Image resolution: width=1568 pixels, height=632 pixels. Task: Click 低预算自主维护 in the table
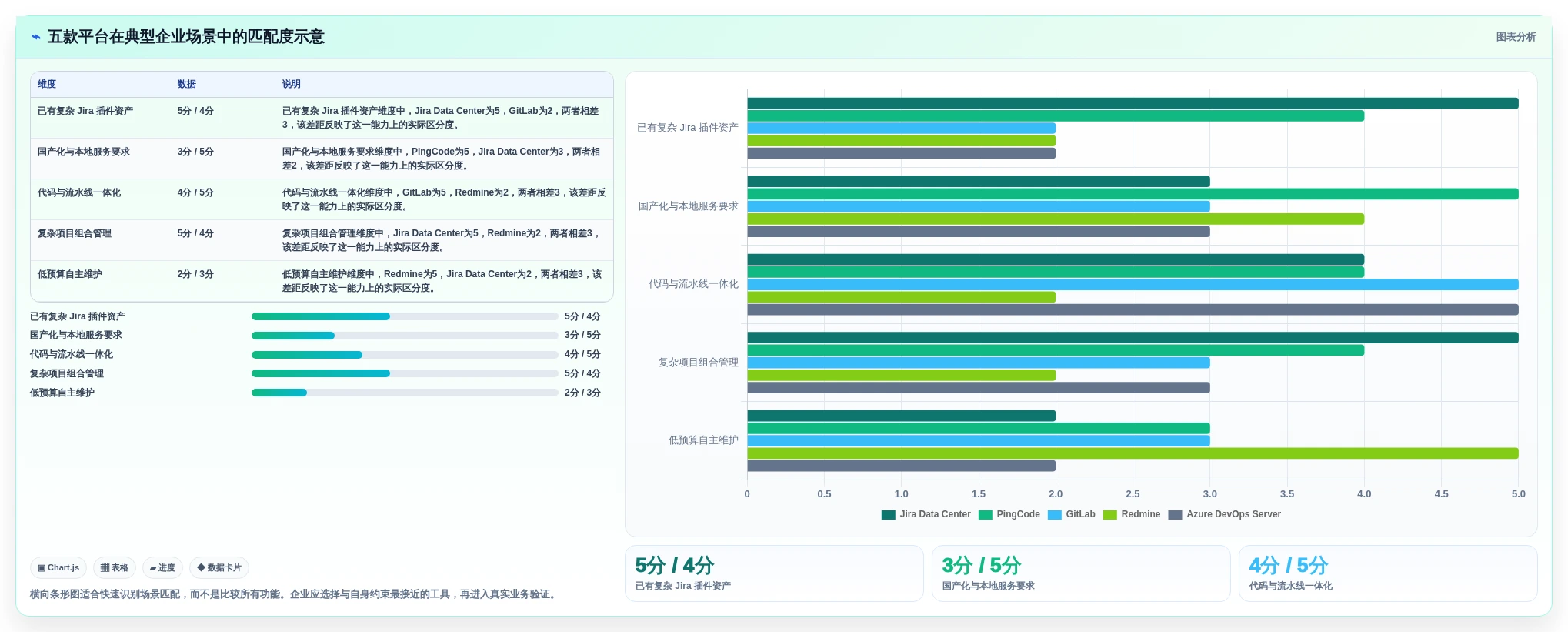coord(70,274)
